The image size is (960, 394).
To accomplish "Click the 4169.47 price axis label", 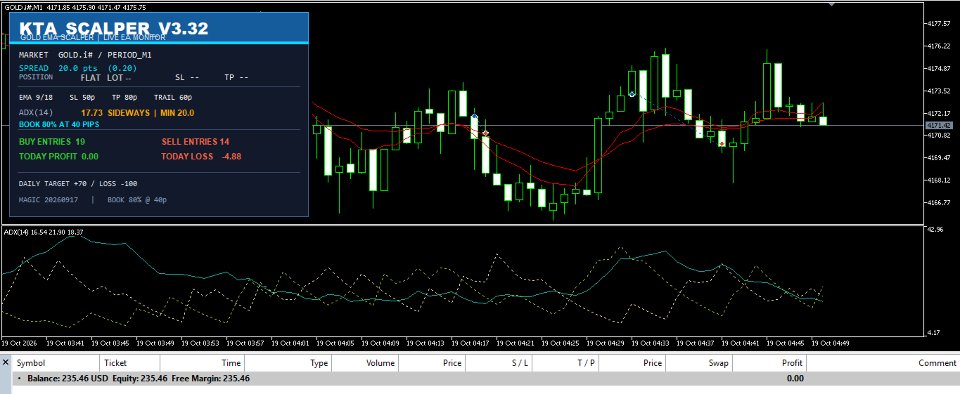I will 939,158.
